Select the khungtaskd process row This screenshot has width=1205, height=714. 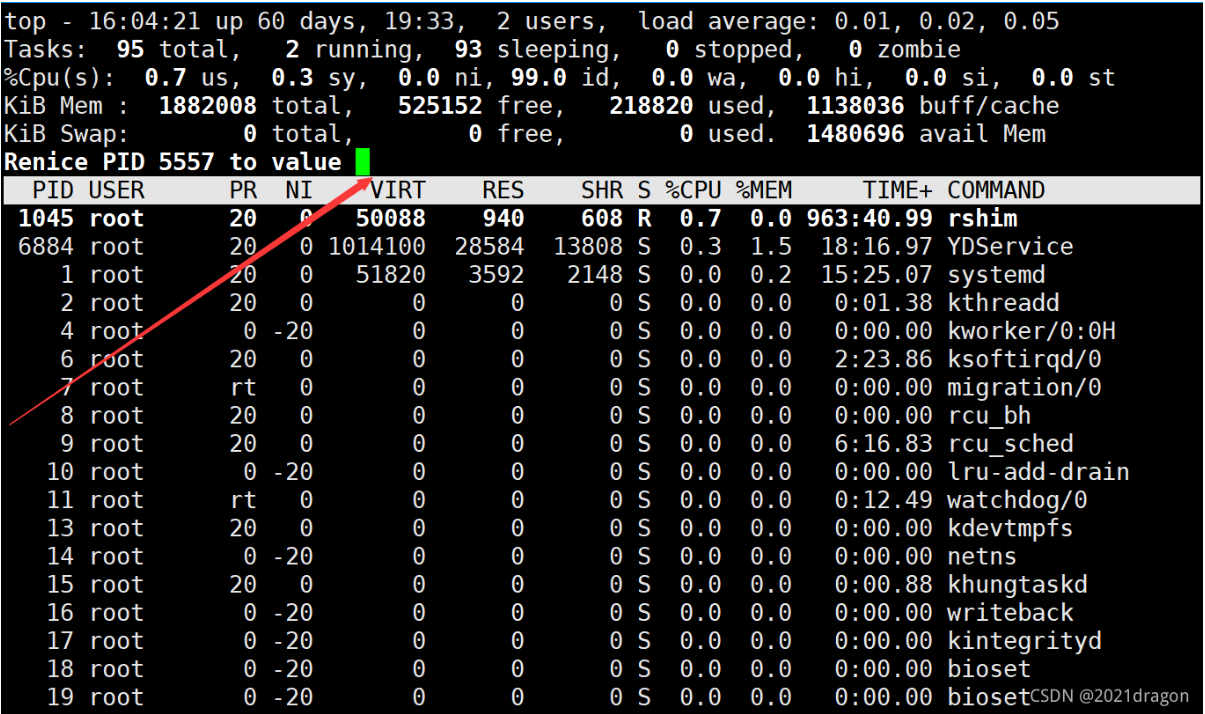coord(1017,584)
